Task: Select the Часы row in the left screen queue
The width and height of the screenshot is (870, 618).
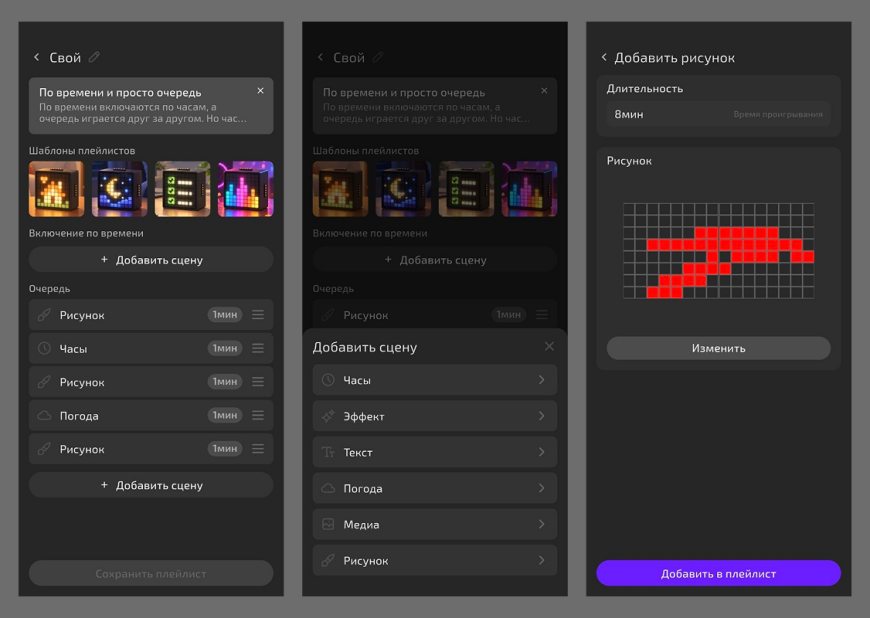Action: pos(151,348)
